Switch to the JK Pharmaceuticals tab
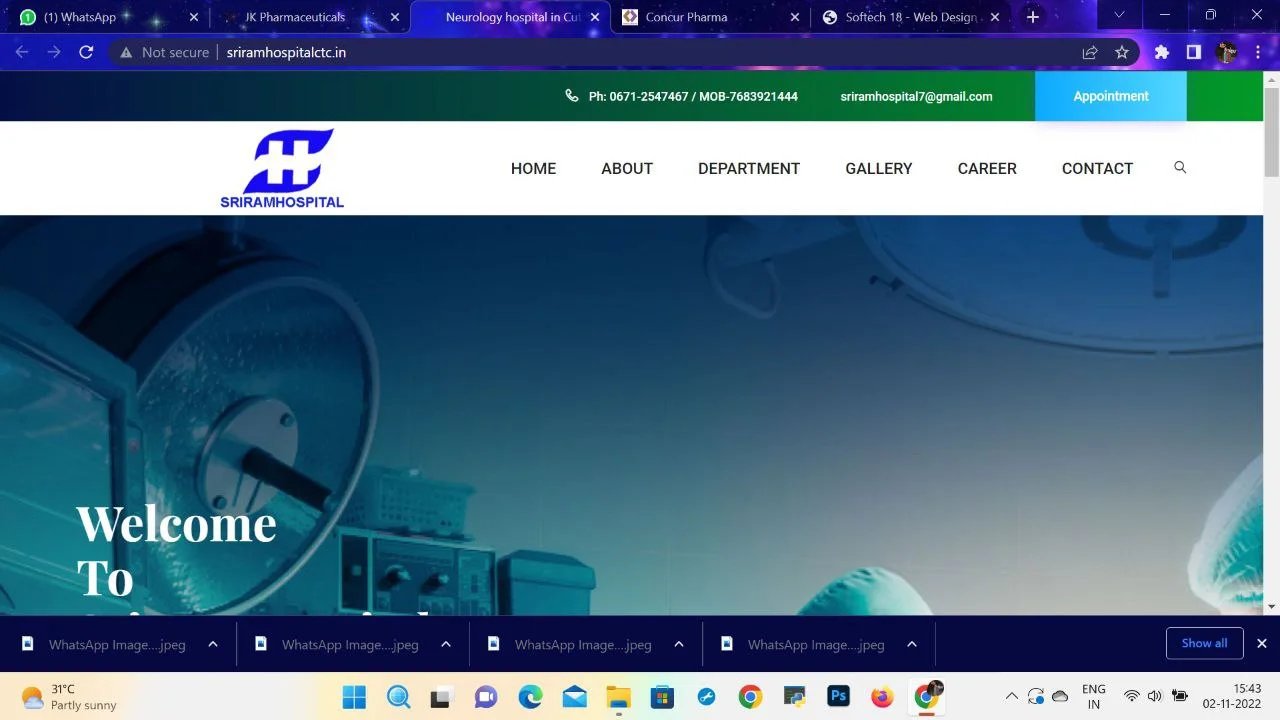 tap(295, 17)
